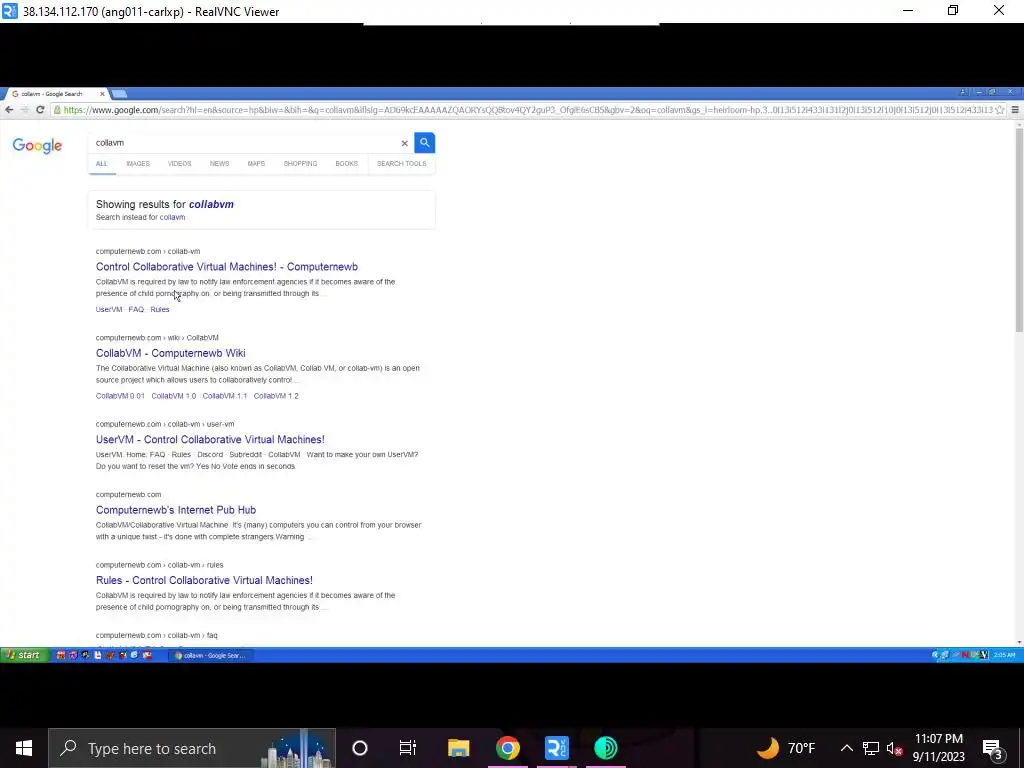
Task: Click the RealVNC Viewer title bar icon
Action: pyautogui.click(x=9, y=11)
